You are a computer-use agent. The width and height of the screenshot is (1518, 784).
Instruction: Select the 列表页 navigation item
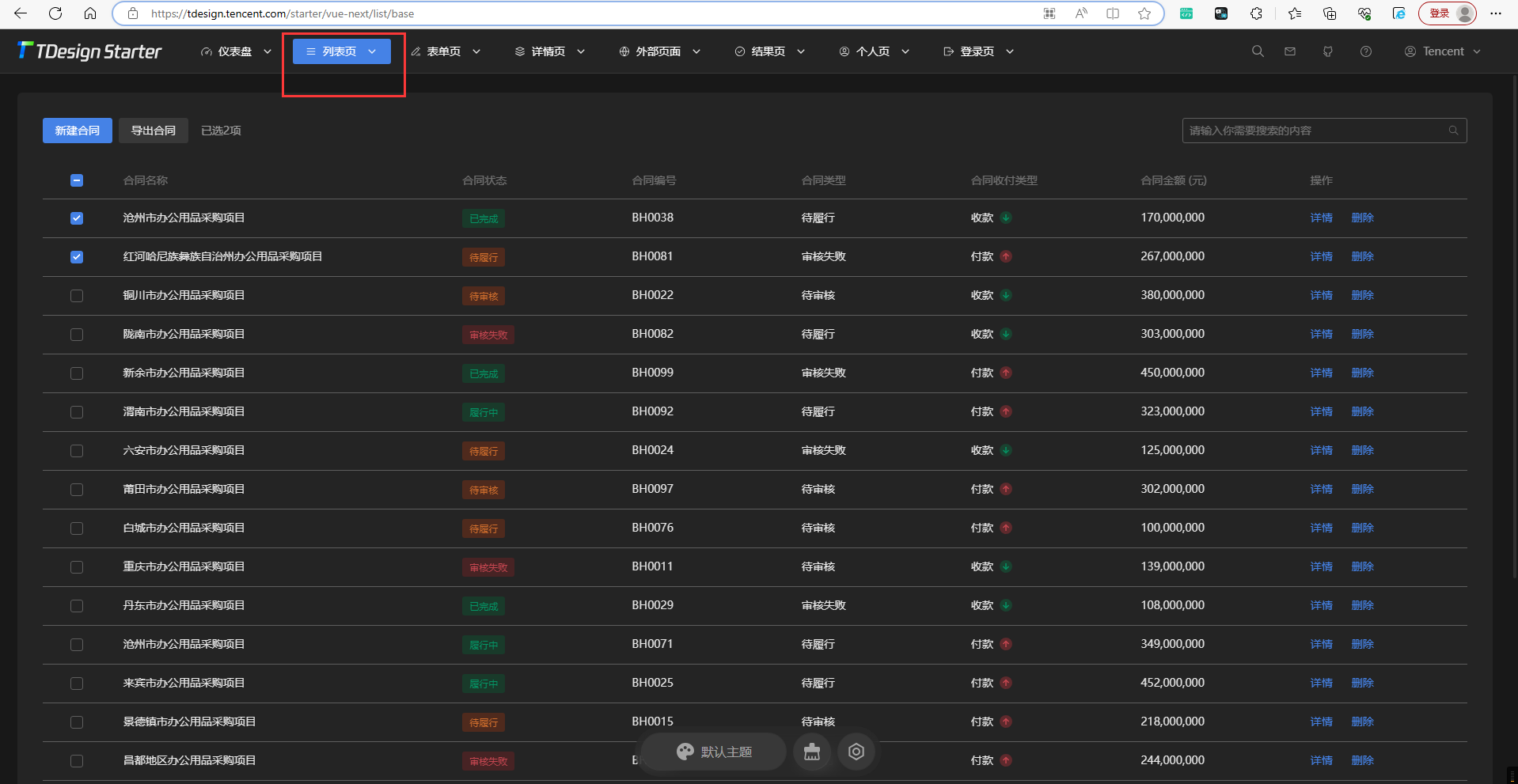click(340, 51)
